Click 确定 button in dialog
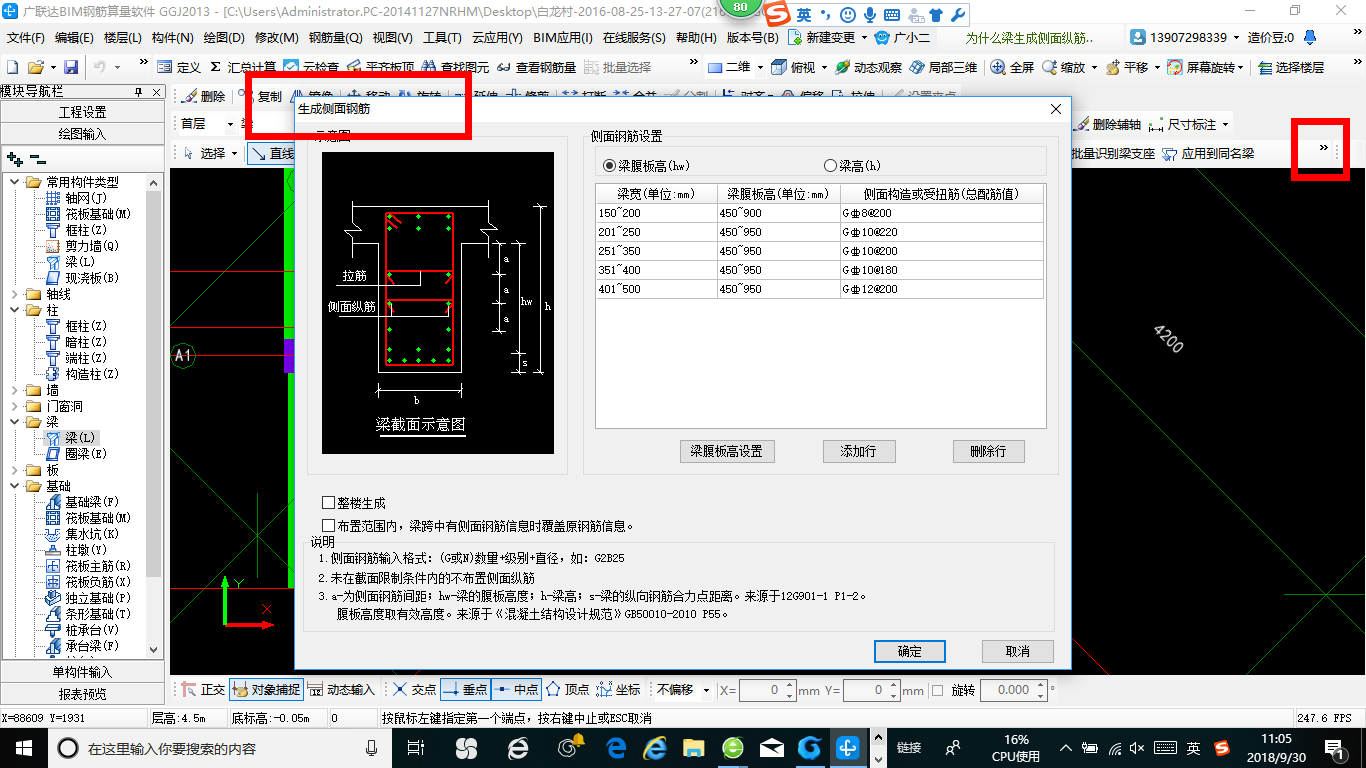This screenshot has height=768, width=1366. pos(910,651)
